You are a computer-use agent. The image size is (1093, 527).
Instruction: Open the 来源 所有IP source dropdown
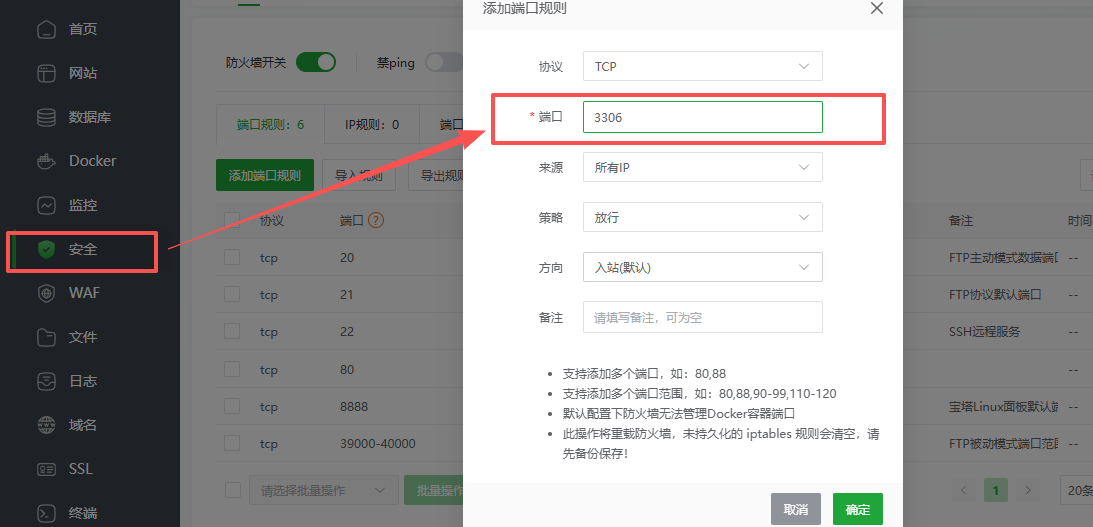[702, 167]
